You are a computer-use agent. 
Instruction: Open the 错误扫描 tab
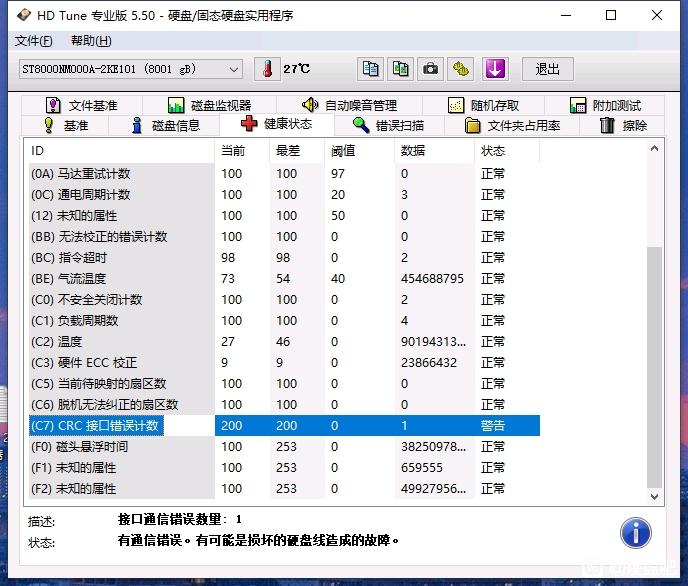click(x=388, y=125)
